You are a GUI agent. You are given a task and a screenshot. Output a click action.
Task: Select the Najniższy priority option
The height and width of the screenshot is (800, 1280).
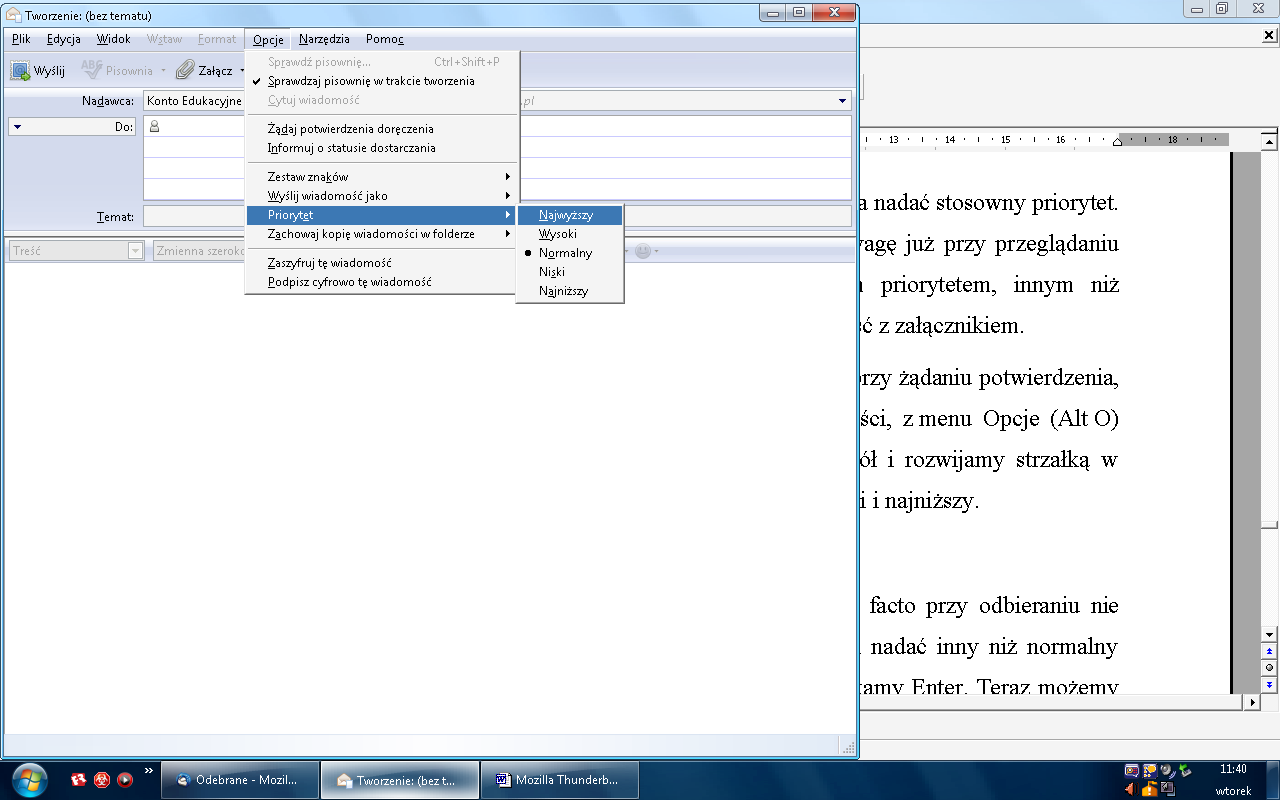point(570,291)
